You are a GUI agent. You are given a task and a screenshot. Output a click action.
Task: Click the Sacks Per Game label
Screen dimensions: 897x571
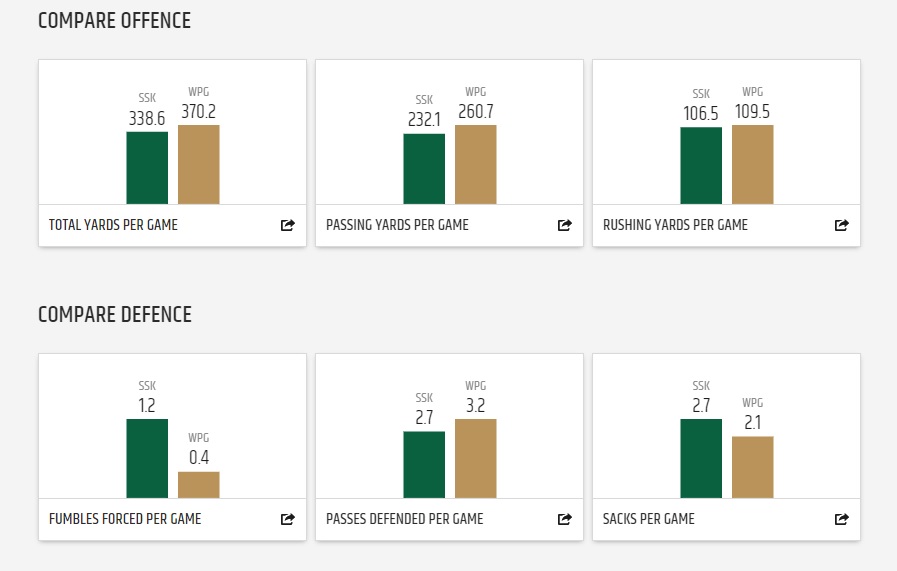[x=648, y=519]
